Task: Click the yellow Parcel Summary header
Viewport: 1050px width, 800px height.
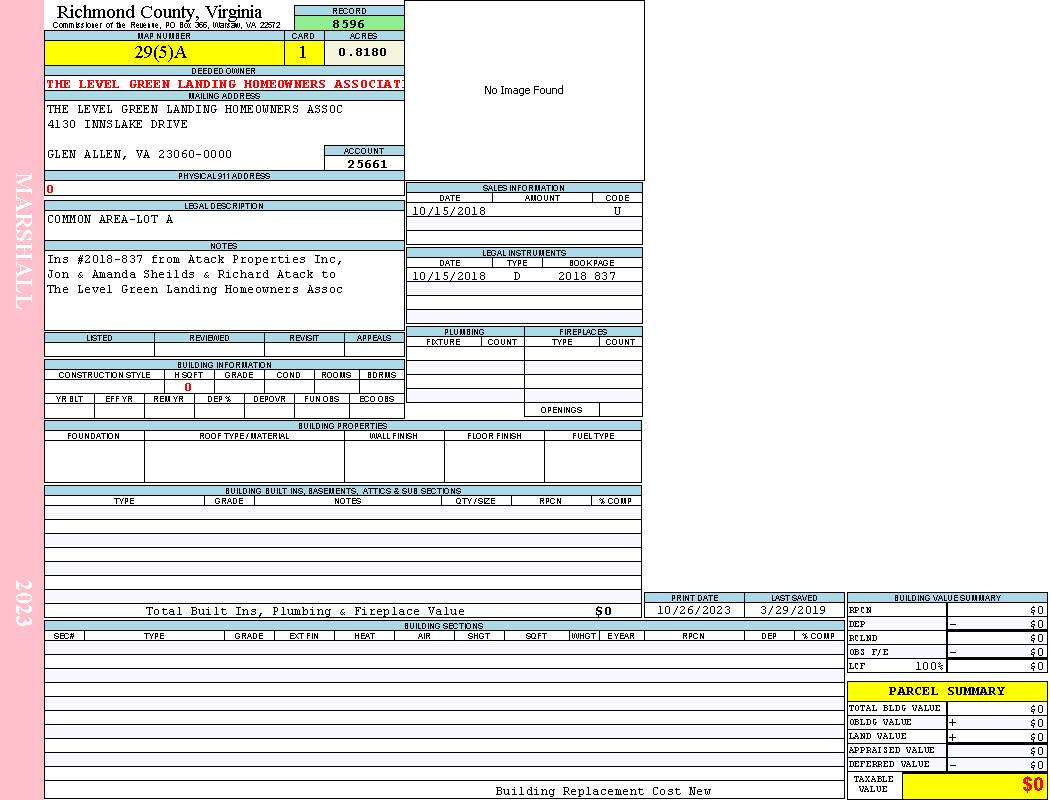Action: tap(946, 691)
